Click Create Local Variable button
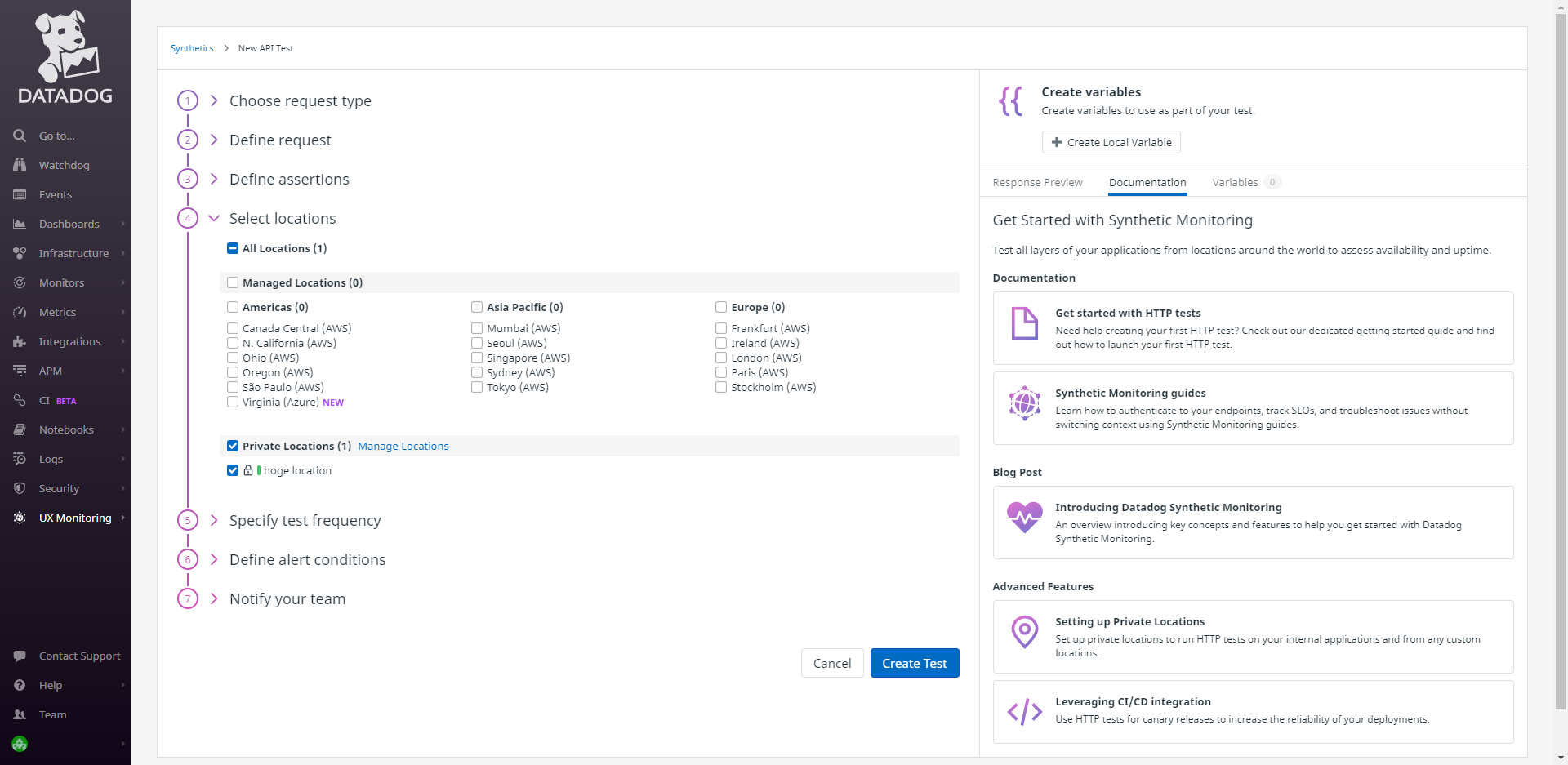 coord(1111,142)
